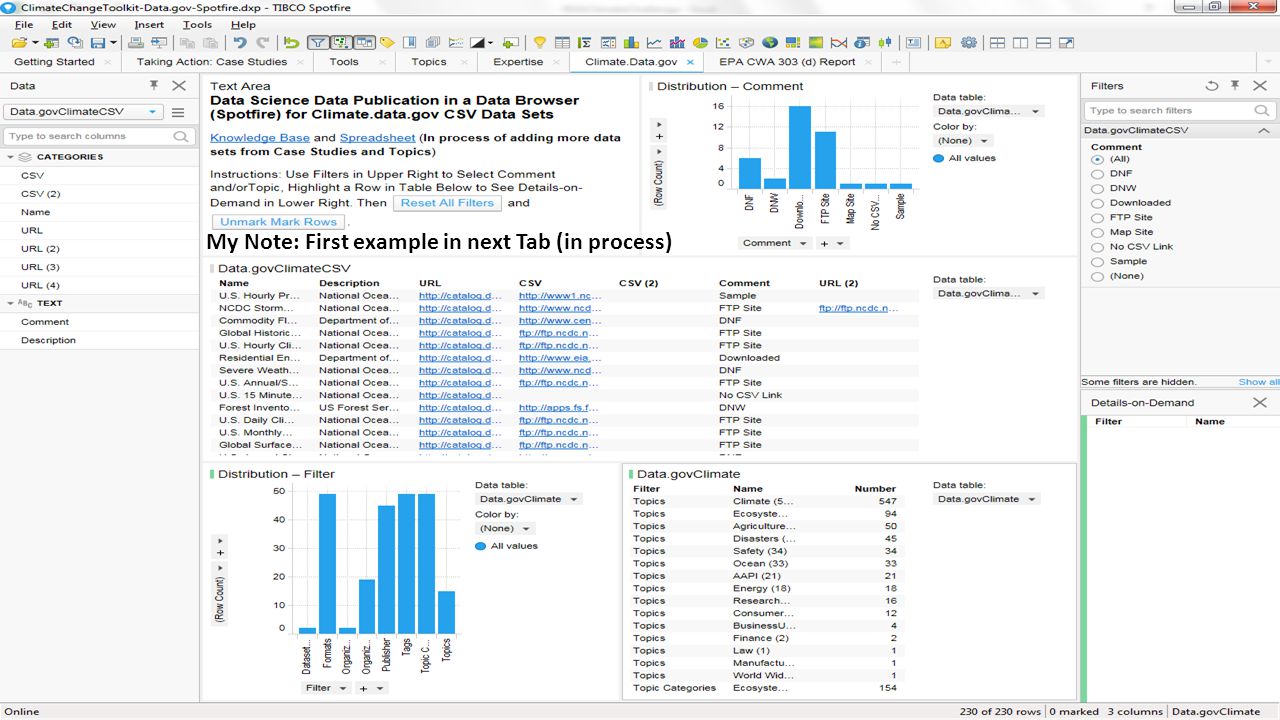Viewport: 1280px width, 720px height.
Task: Collapse the TEXT column group
Action: click(x=10, y=303)
